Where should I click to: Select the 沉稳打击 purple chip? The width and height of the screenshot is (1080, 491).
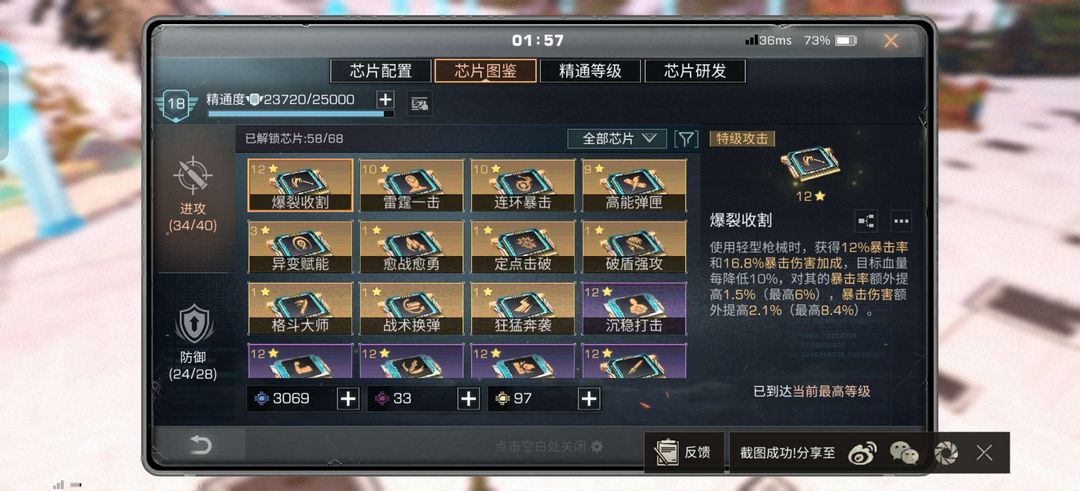(634, 308)
